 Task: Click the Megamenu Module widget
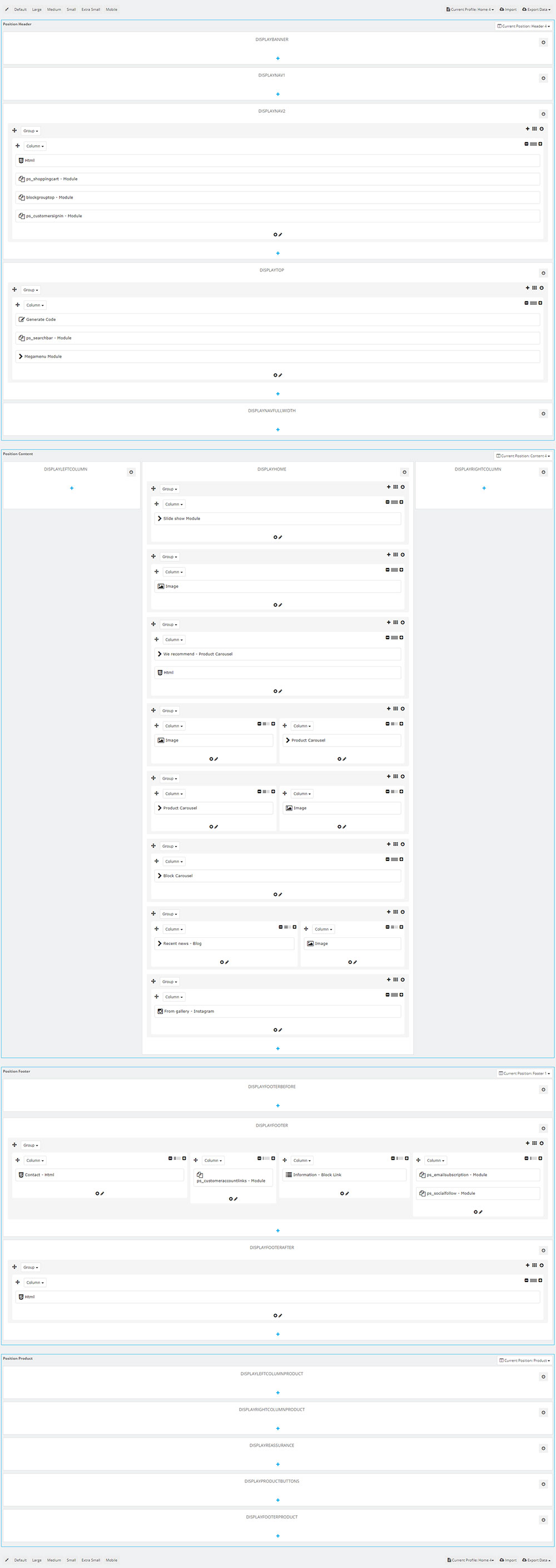[277, 357]
